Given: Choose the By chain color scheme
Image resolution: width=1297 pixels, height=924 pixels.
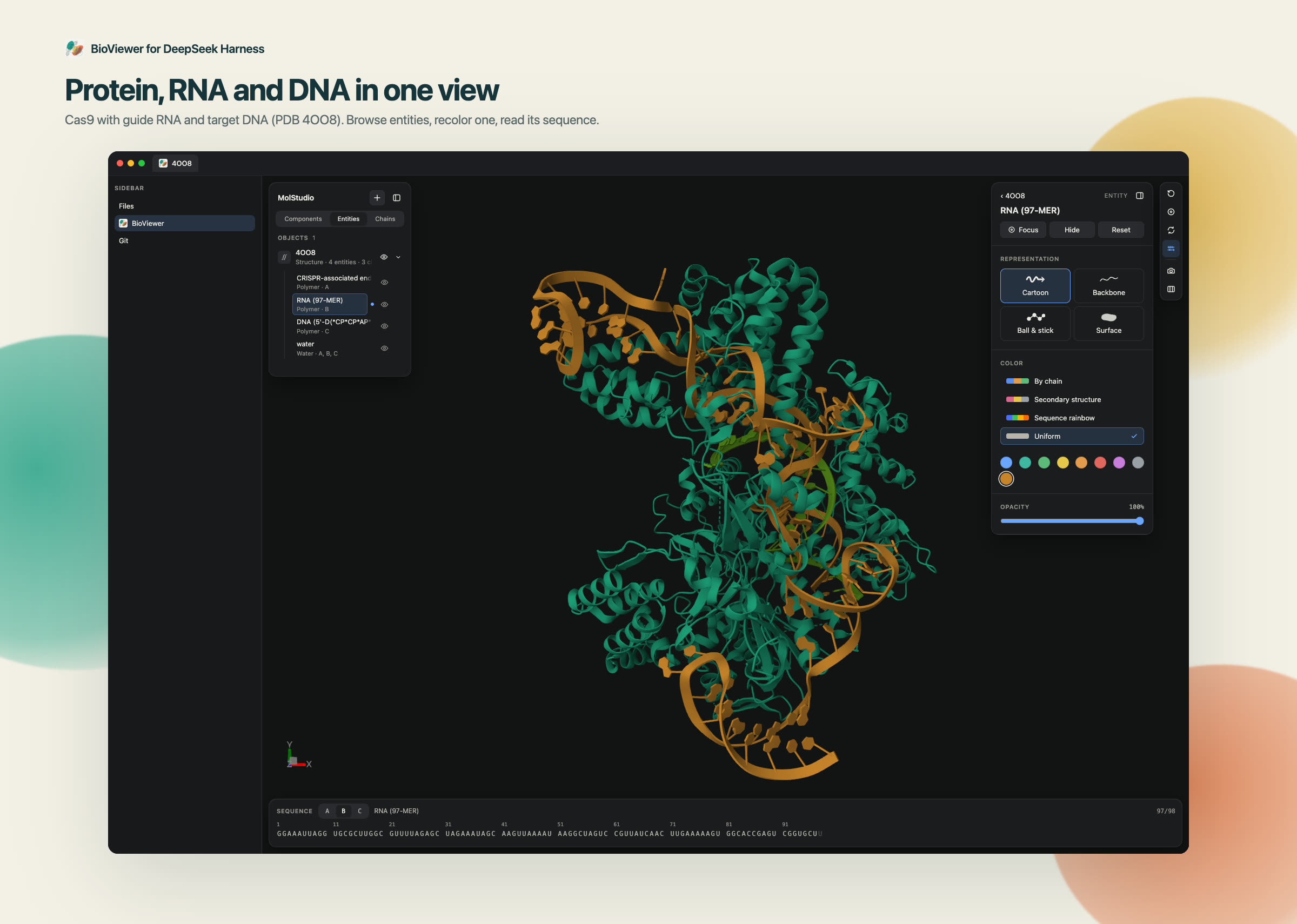Looking at the screenshot, I should tap(1072, 381).
